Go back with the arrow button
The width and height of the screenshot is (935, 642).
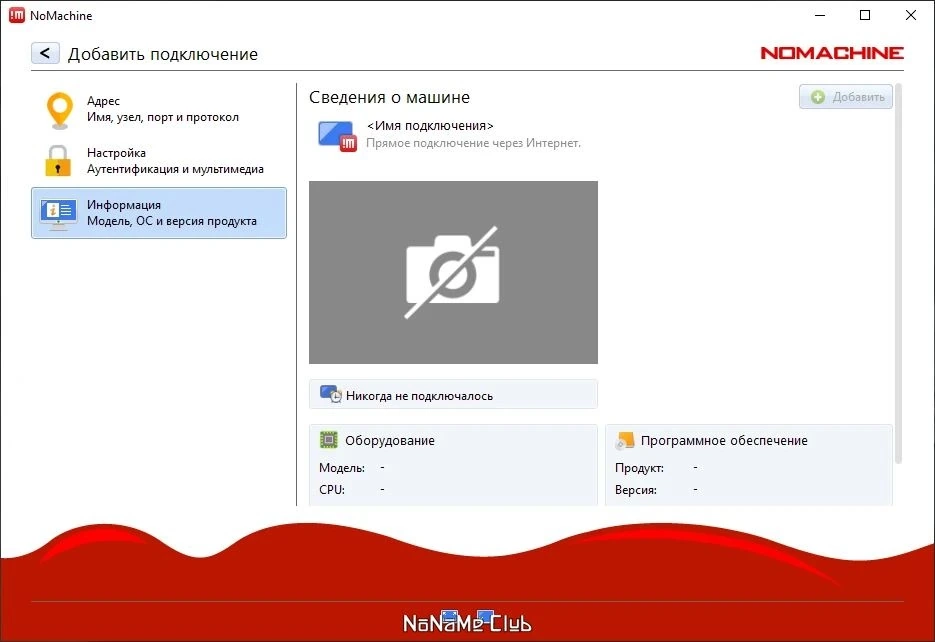click(x=45, y=53)
